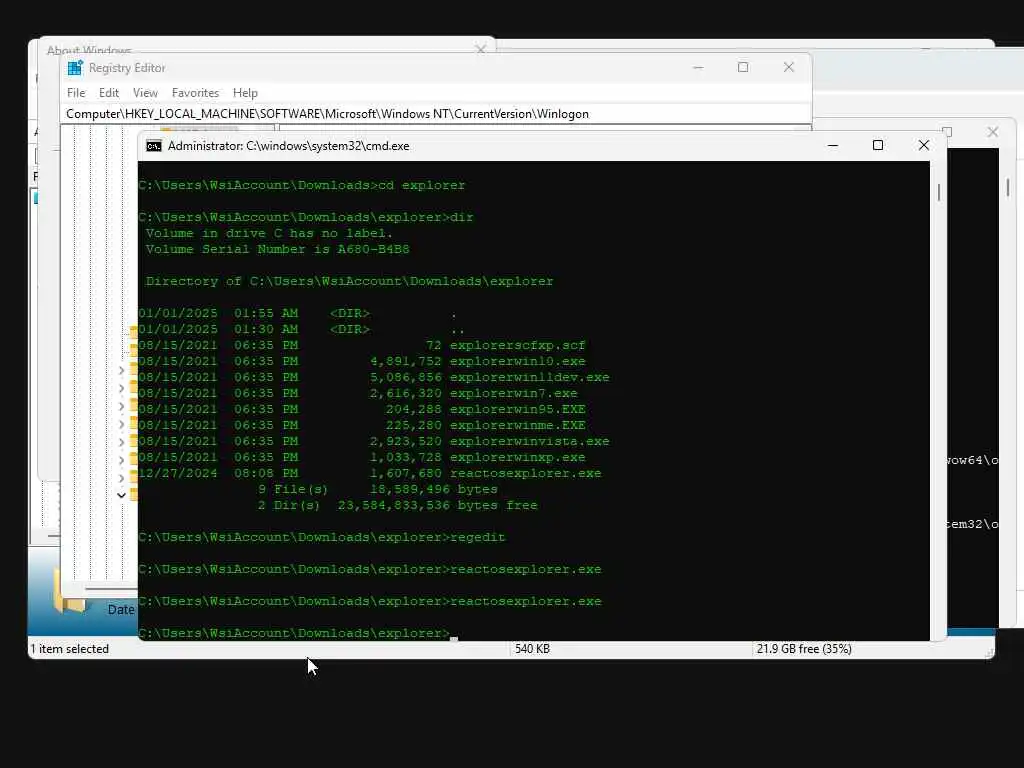Click the cmd window vertical scrollbar thumb
Screen dimensions: 1024x768
click(938, 193)
